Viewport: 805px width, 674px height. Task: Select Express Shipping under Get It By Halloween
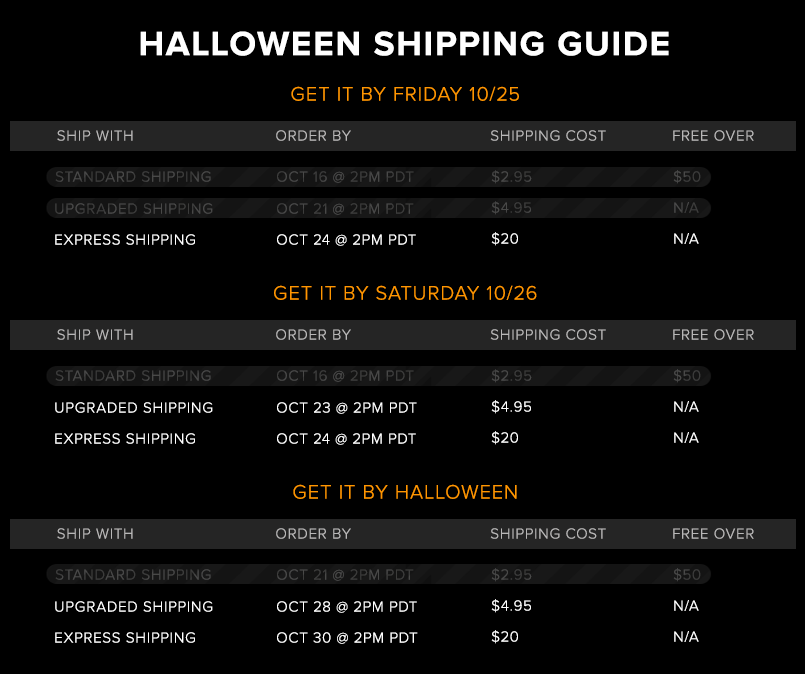(x=125, y=638)
